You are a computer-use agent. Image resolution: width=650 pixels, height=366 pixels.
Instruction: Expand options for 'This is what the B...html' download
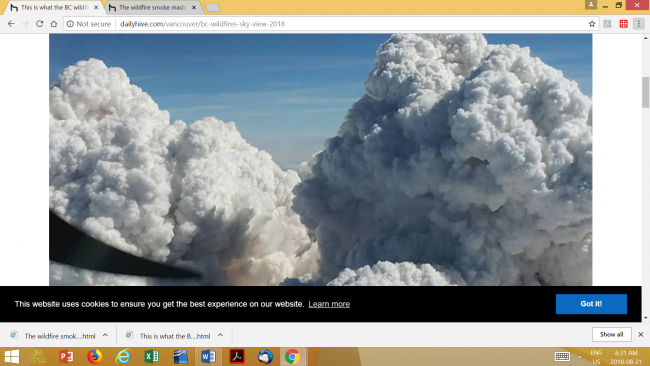point(221,335)
